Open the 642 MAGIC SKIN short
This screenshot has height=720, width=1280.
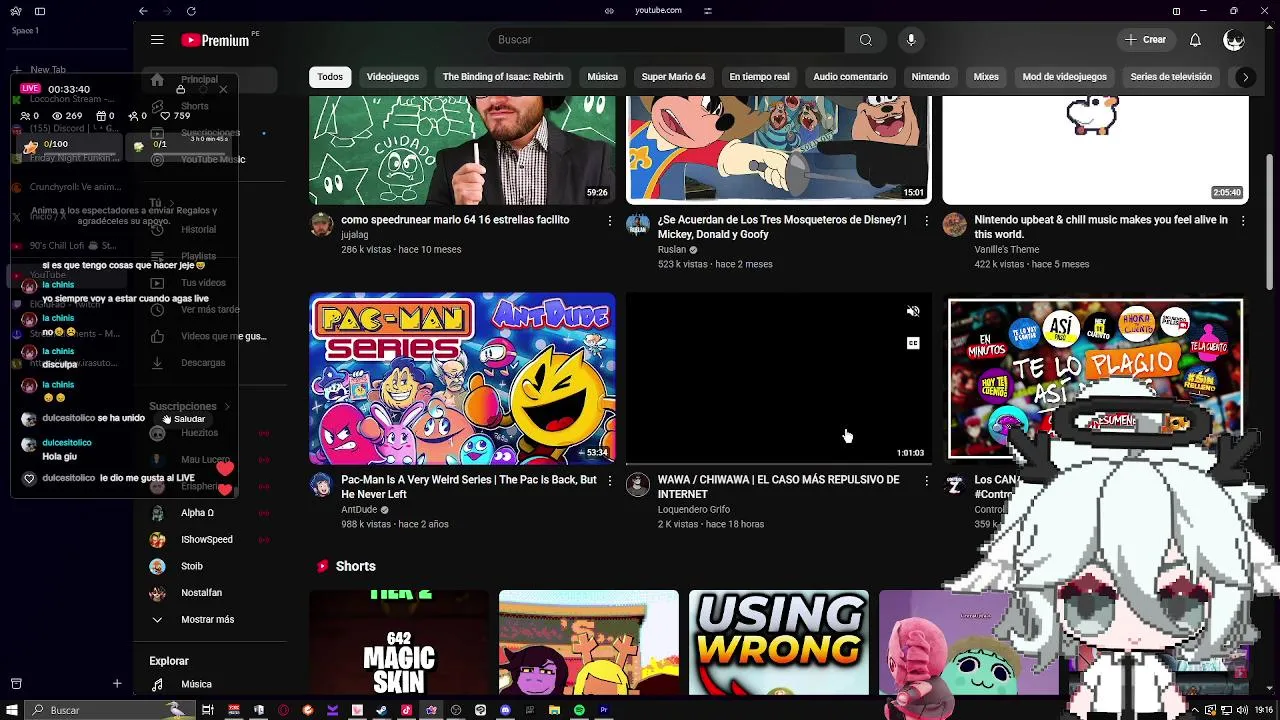pos(399,643)
